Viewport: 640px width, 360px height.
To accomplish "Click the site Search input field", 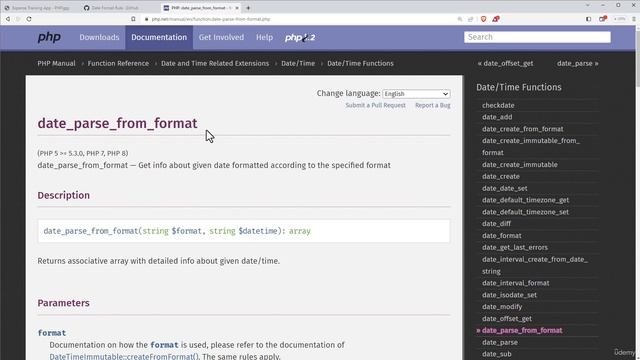I will [x=537, y=37].
